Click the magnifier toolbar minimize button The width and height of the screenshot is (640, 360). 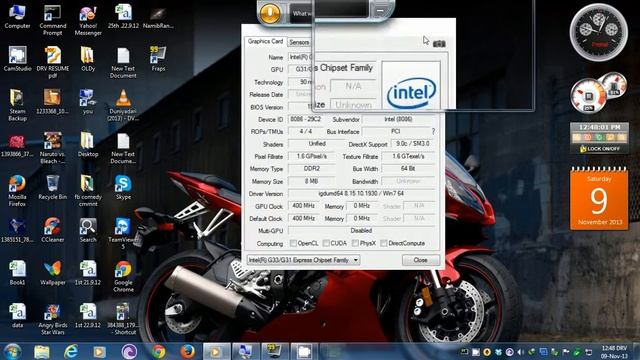pyautogui.click(x=380, y=11)
